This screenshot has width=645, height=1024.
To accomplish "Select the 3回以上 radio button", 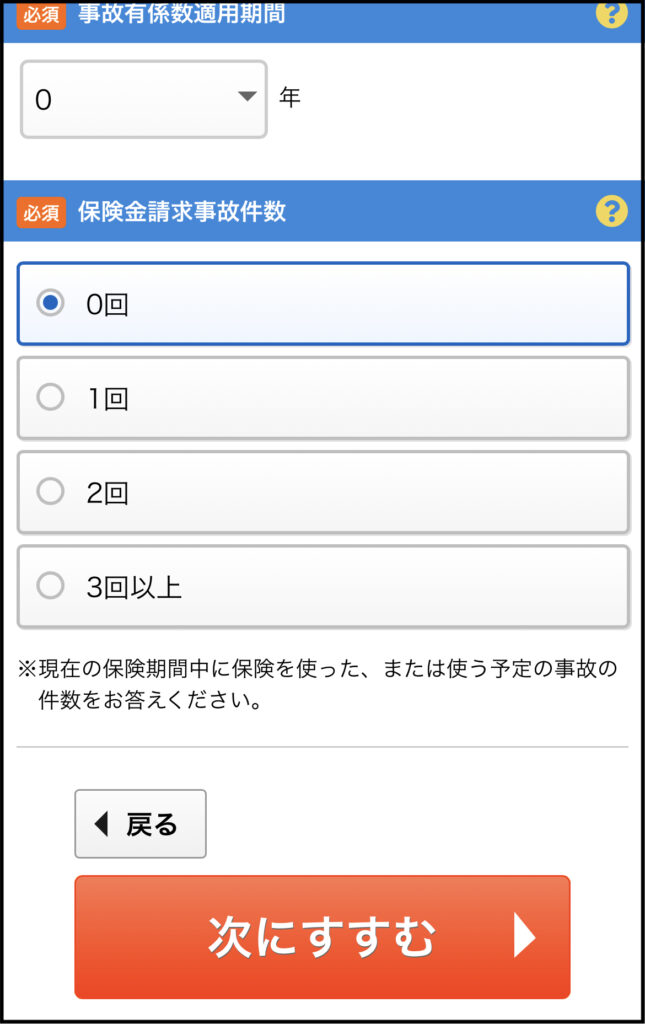I will click(50, 585).
